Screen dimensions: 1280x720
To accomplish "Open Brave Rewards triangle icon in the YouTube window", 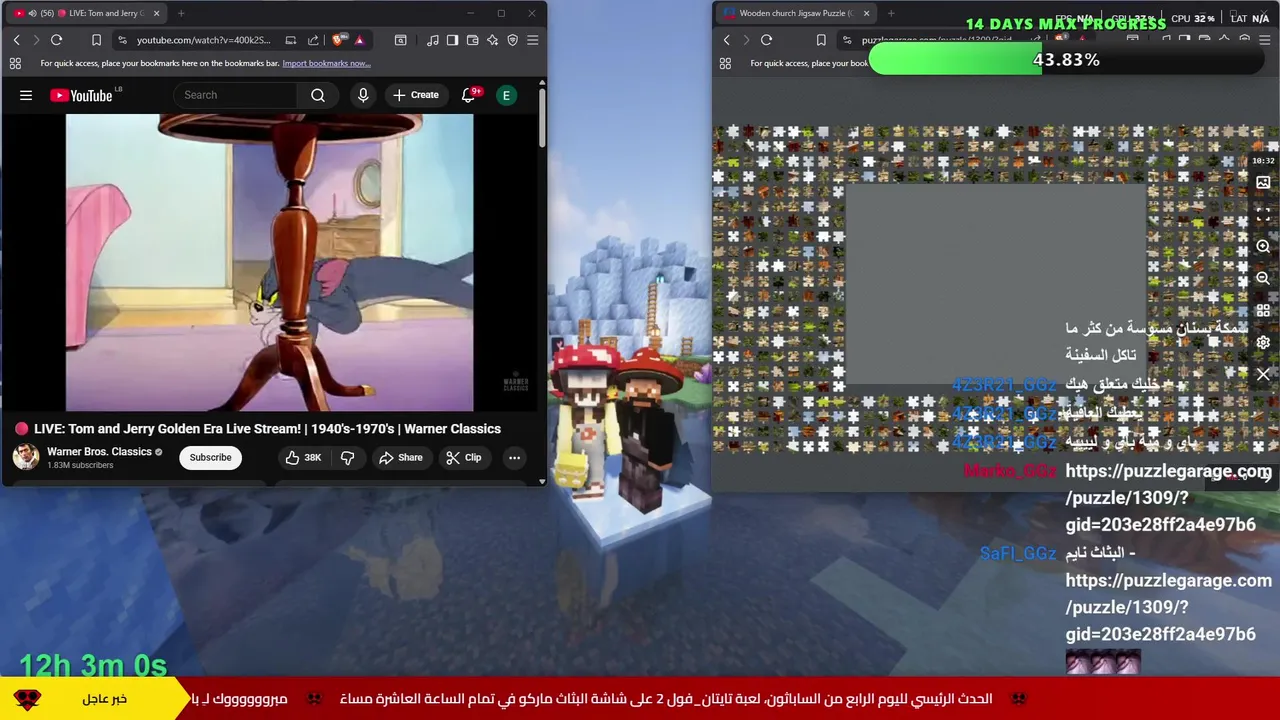I will pyautogui.click(x=359, y=40).
